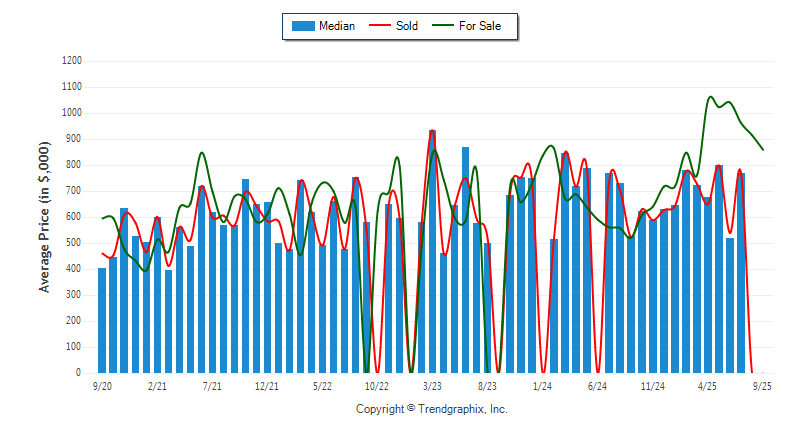Click the Average Price y-axis title
Viewport: 800px width, 434px height.
[44, 217]
